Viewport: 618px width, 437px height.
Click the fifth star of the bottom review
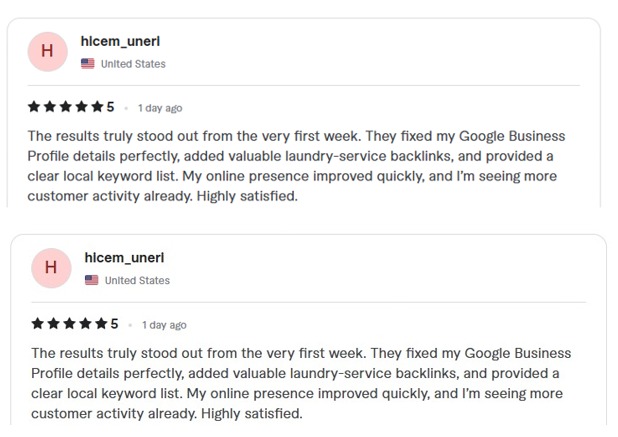[101, 324]
